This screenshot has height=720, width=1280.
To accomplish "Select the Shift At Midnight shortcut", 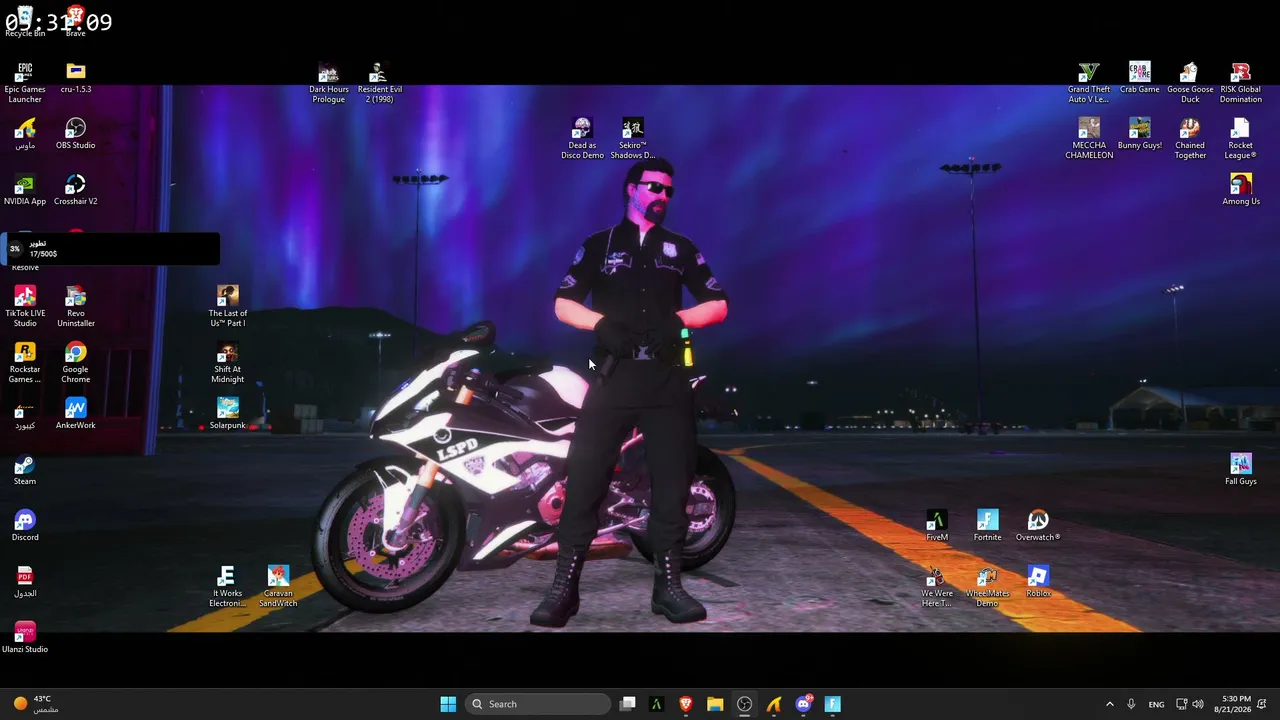I will click(228, 362).
